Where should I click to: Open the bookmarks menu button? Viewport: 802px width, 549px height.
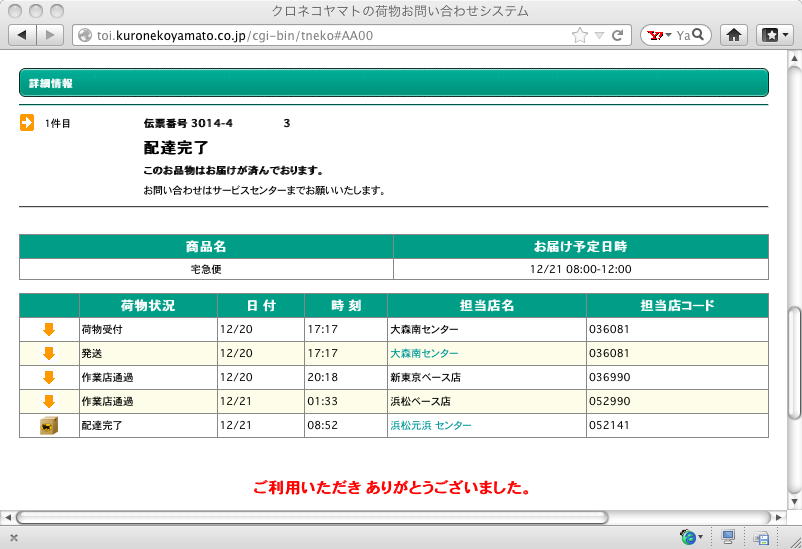coord(775,35)
